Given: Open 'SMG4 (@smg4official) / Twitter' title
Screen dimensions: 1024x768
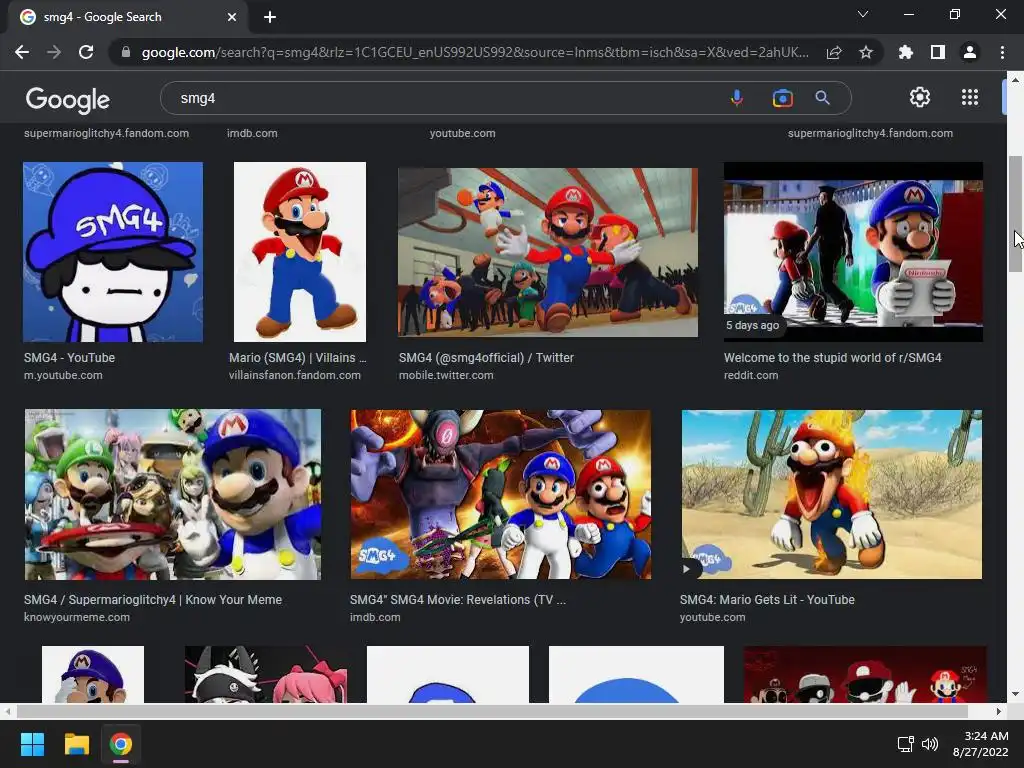Looking at the screenshot, I should click(487, 358).
